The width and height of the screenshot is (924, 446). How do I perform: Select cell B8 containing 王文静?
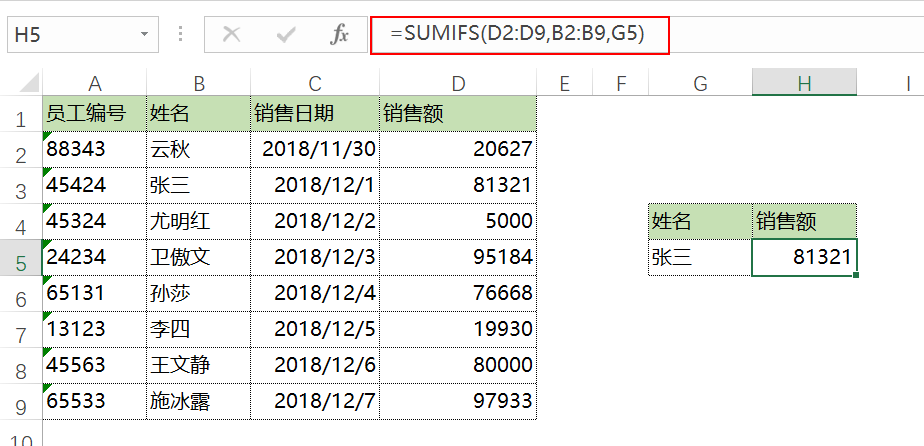199,366
